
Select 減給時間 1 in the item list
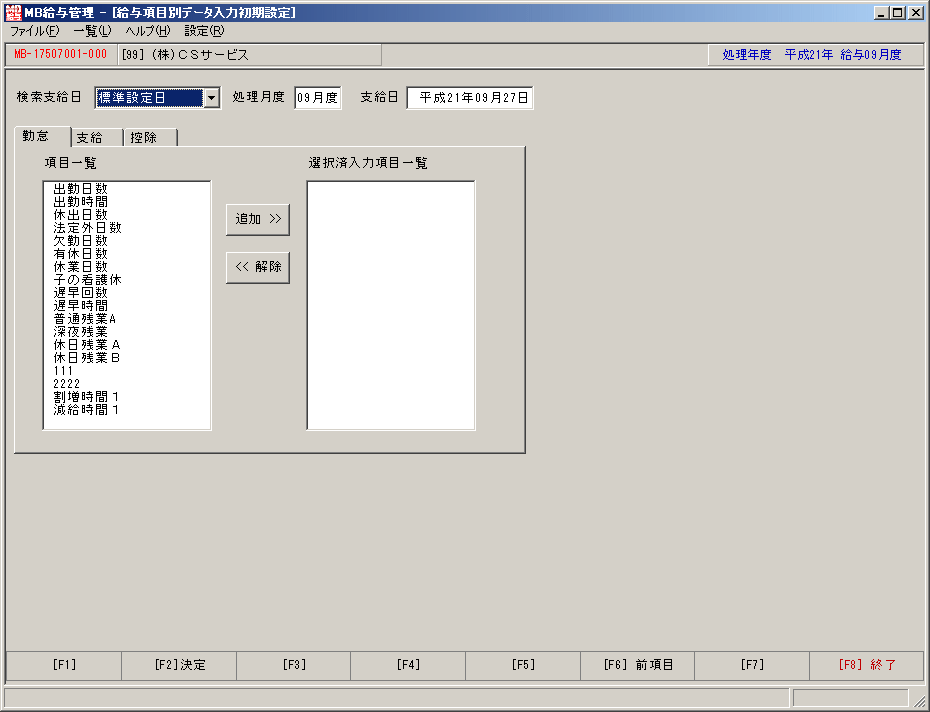pyautogui.click(x=86, y=411)
